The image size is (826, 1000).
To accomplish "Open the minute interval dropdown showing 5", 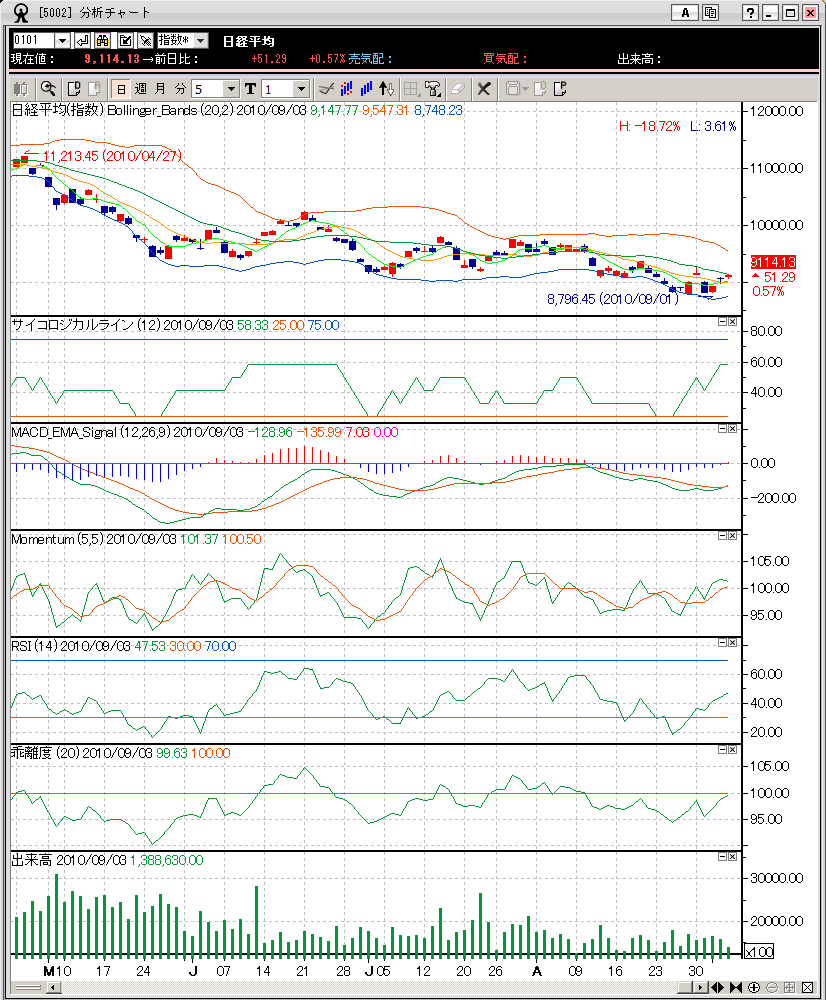I will pos(232,89).
